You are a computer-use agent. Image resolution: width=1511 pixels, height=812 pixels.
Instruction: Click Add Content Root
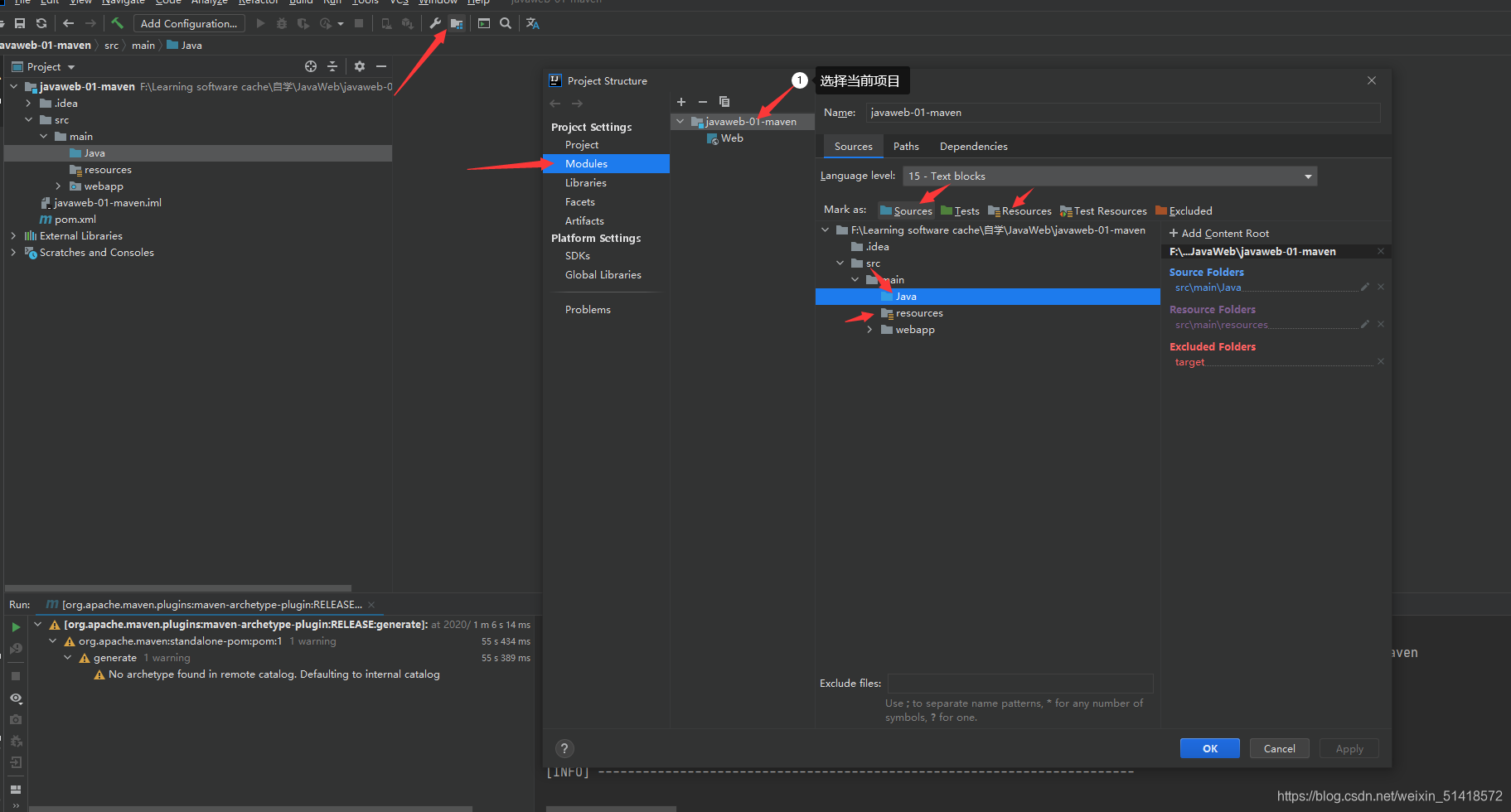[x=1219, y=233]
